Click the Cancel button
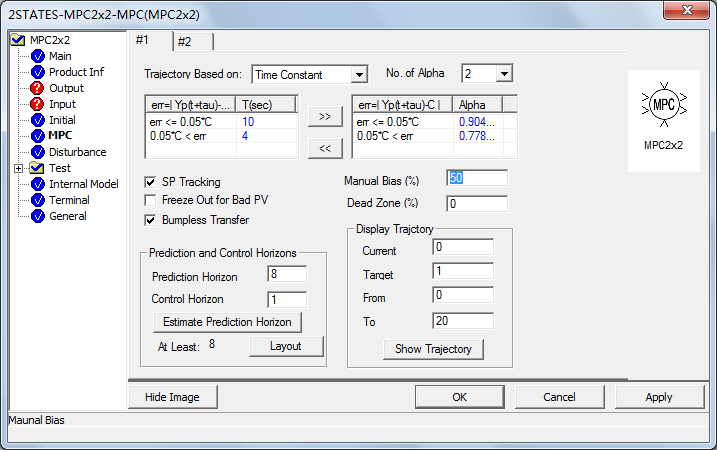The height and width of the screenshot is (450, 717). [x=559, y=396]
